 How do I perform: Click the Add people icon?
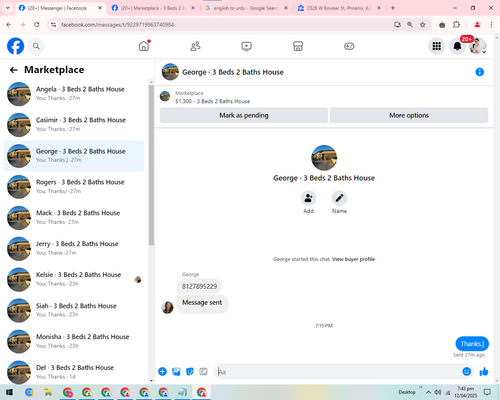(308, 198)
